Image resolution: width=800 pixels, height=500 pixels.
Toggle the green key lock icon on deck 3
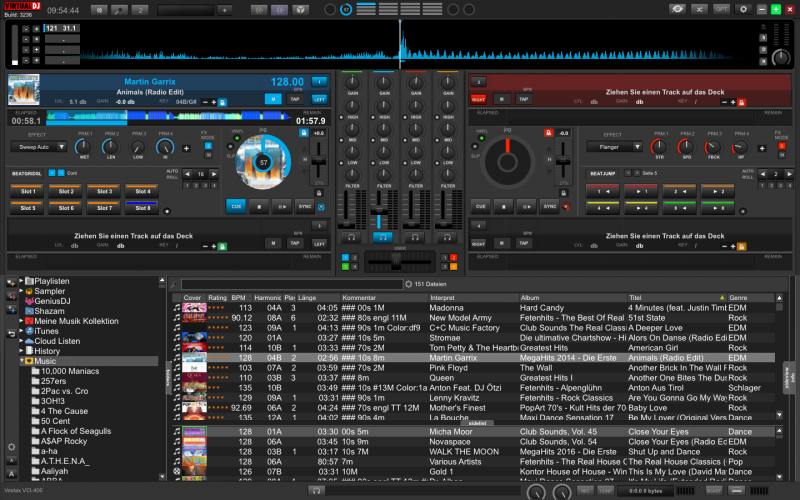(x=222, y=246)
